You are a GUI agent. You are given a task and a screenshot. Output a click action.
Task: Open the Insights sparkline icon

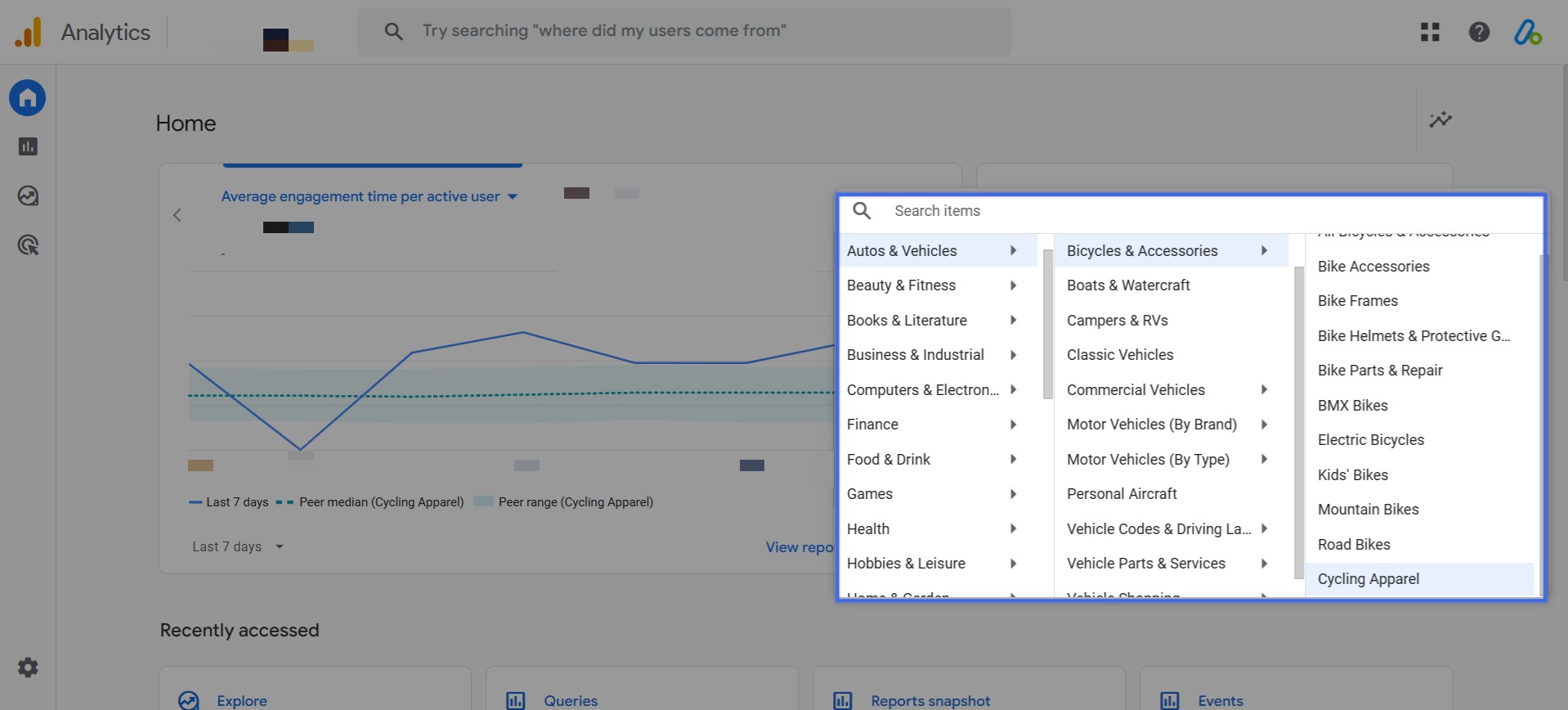(1440, 119)
